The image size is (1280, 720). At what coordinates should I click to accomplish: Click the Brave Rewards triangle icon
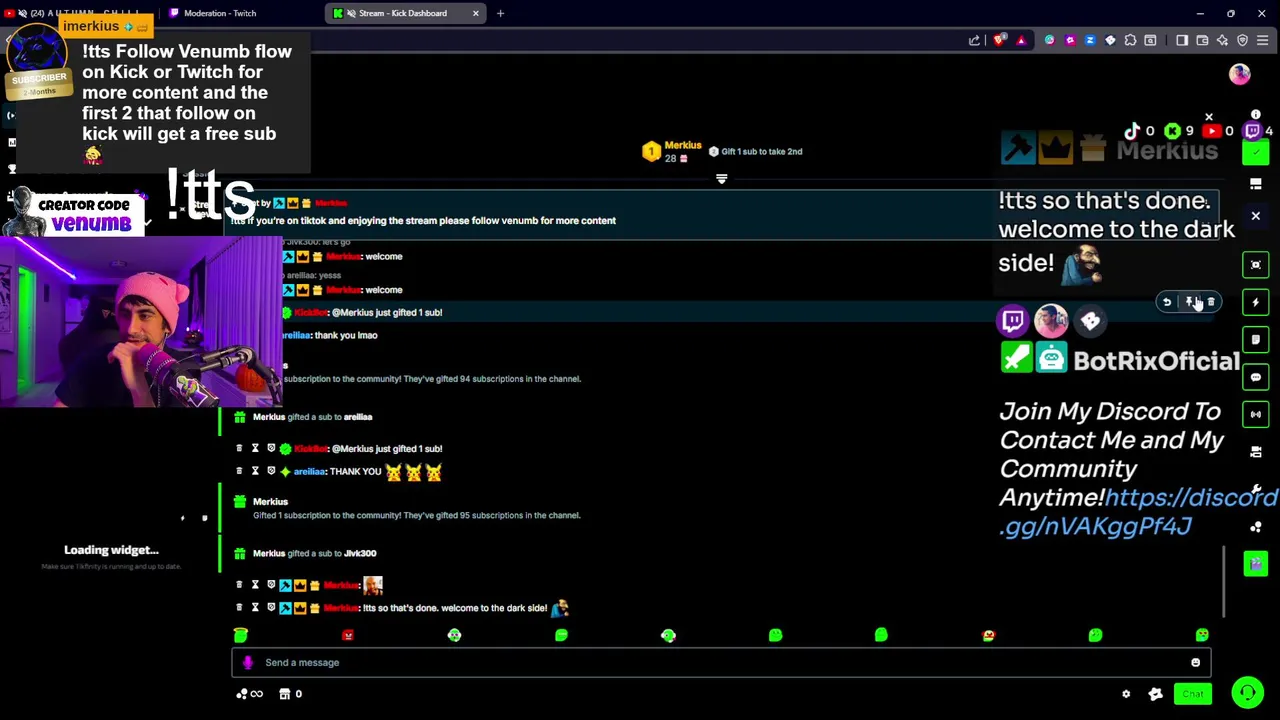1020,40
